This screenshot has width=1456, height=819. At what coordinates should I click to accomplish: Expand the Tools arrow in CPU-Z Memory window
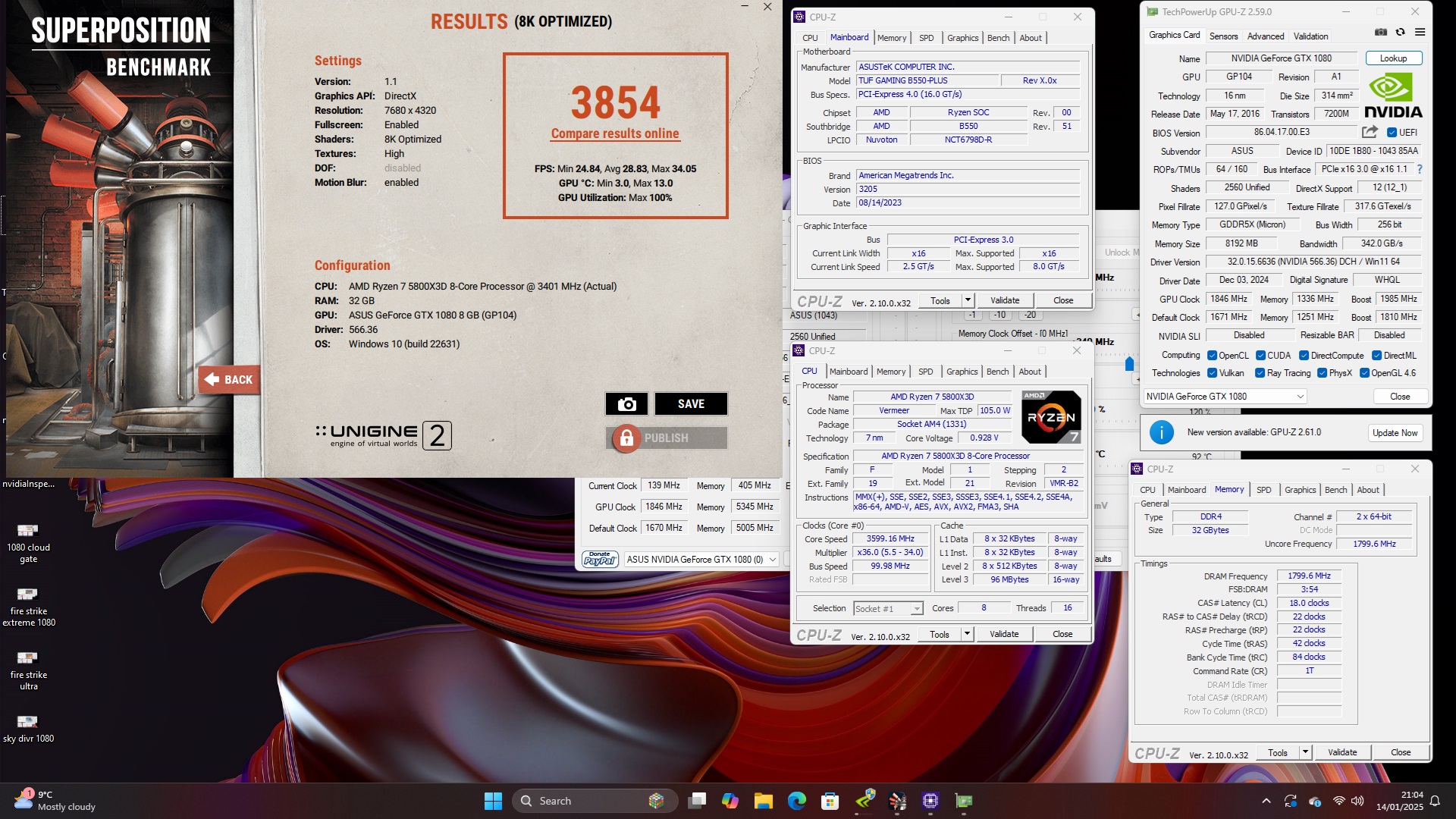click(x=1304, y=752)
